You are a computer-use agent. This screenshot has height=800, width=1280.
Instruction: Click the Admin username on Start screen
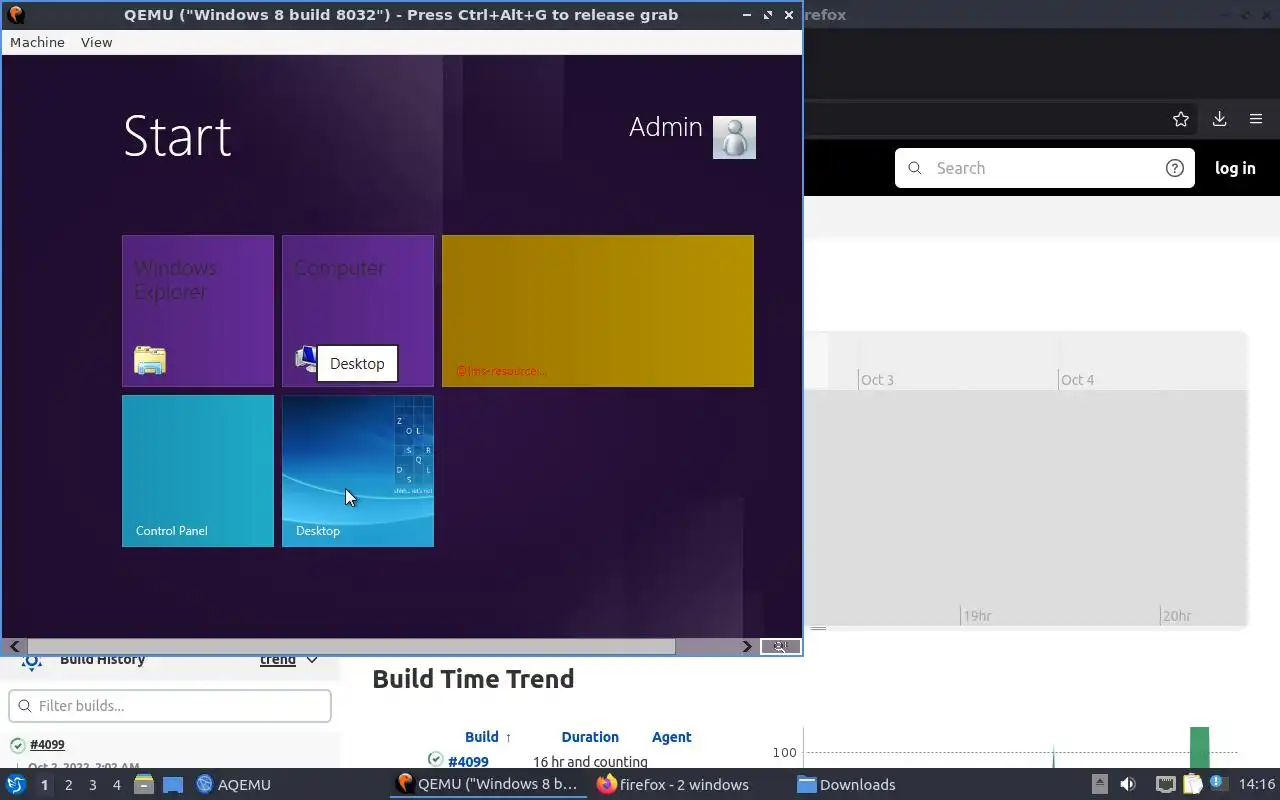click(666, 127)
